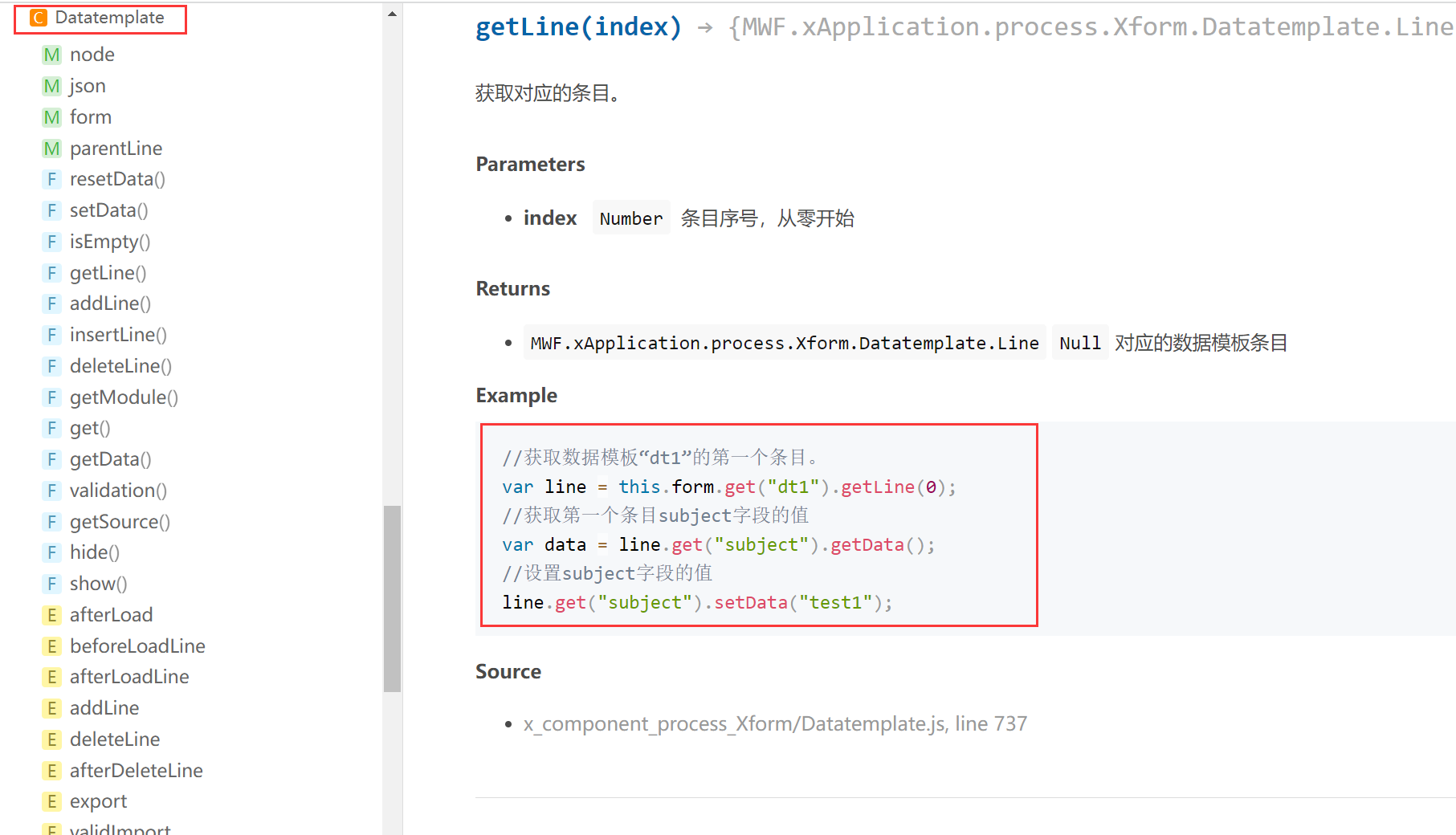Go to the json member
1456x835 pixels.
[88, 86]
